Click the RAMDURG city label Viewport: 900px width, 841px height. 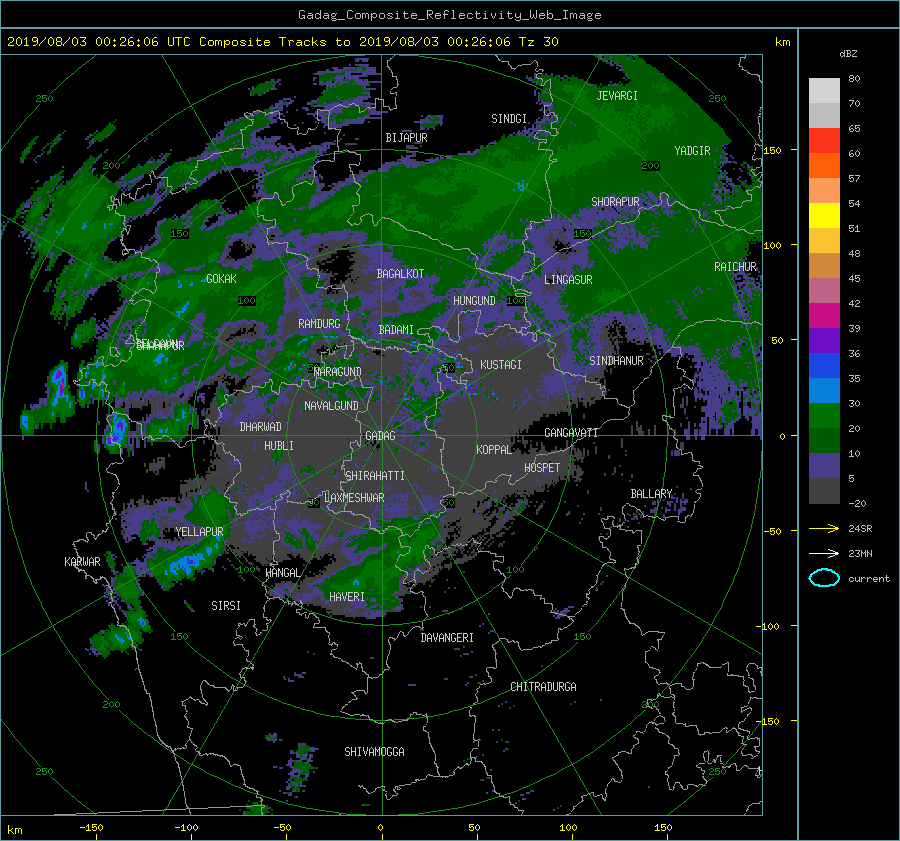[x=319, y=324]
